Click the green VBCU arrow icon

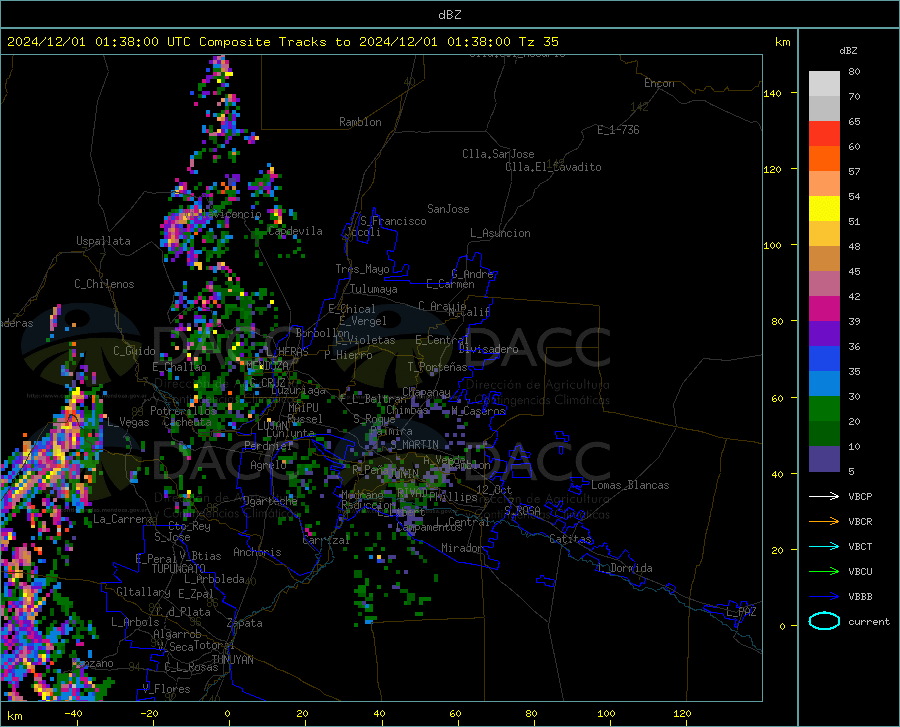(x=824, y=572)
